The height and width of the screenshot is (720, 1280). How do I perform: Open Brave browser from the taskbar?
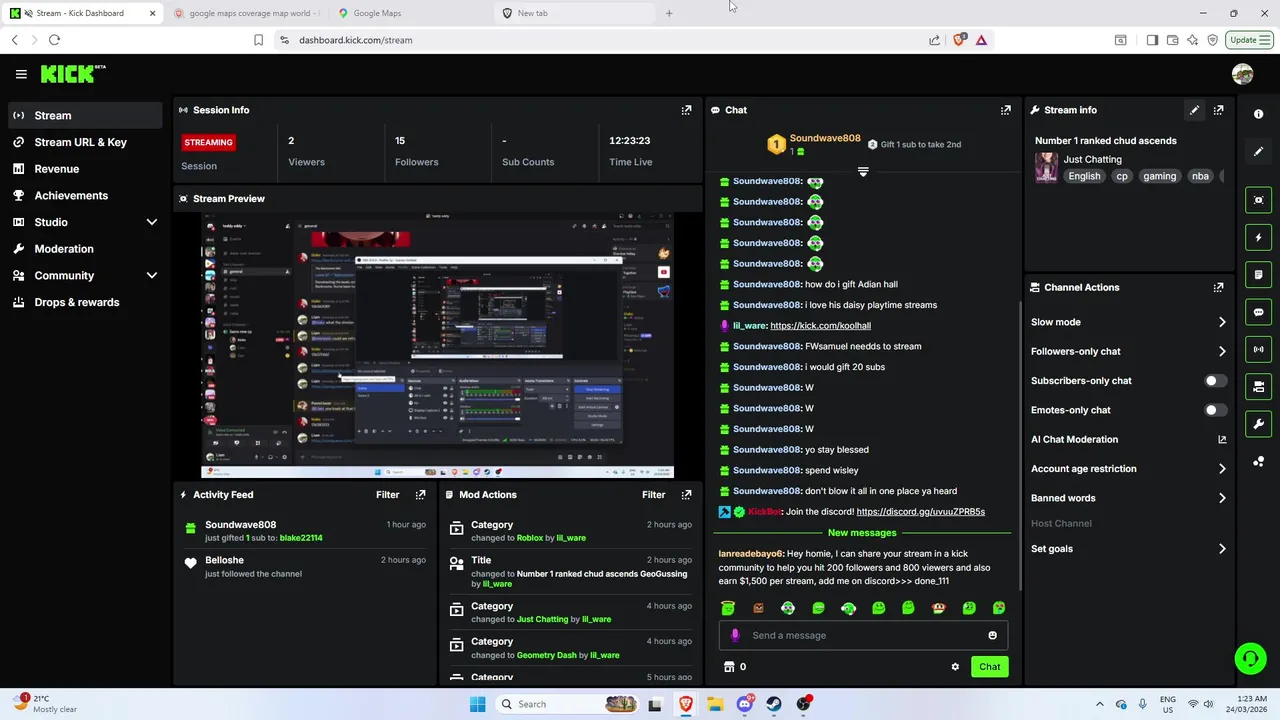point(685,704)
